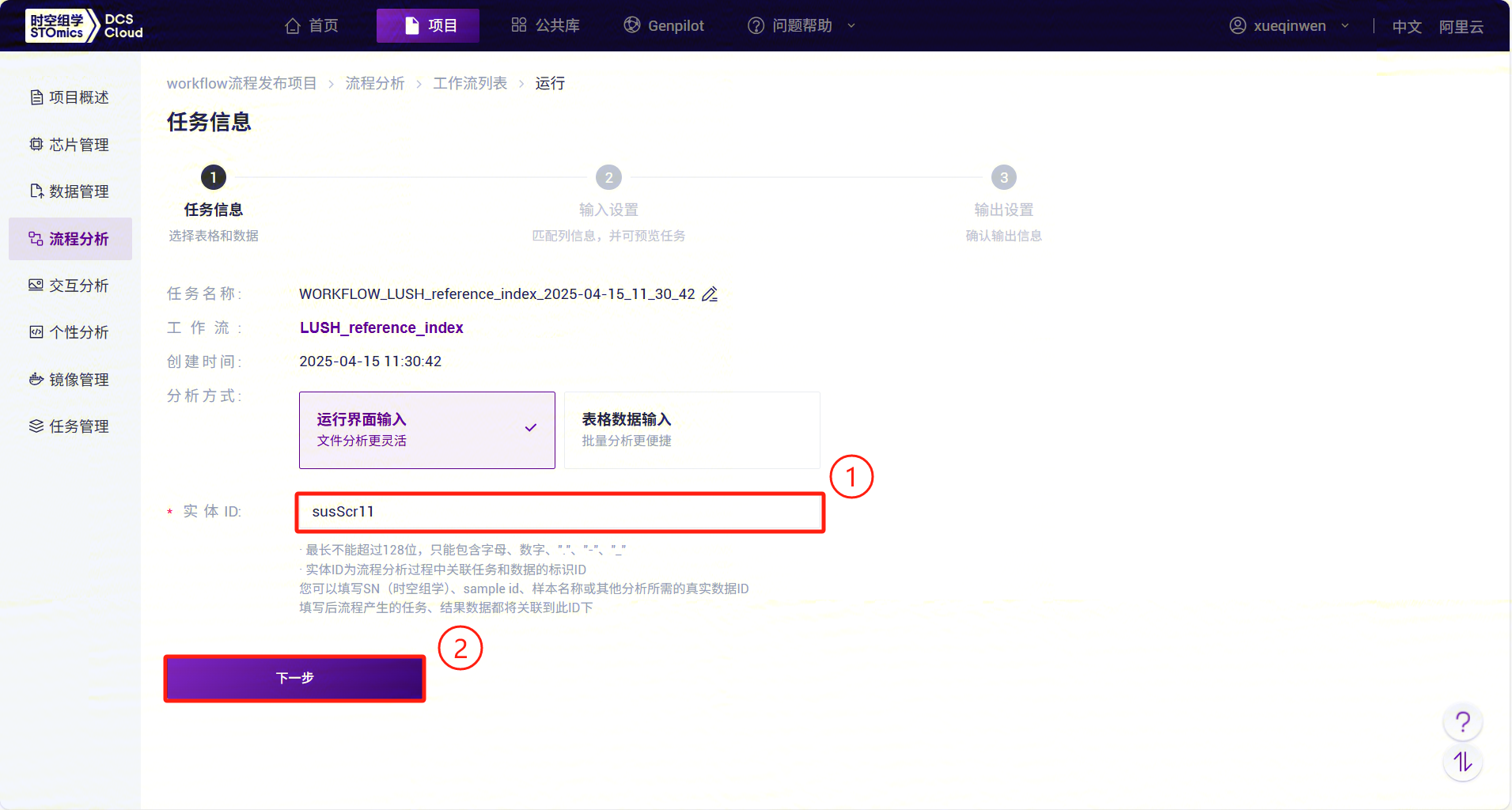The height and width of the screenshot is (810, 1512).
Task: Click the checkmark on 运行界面输入 card
Action: 531,428
